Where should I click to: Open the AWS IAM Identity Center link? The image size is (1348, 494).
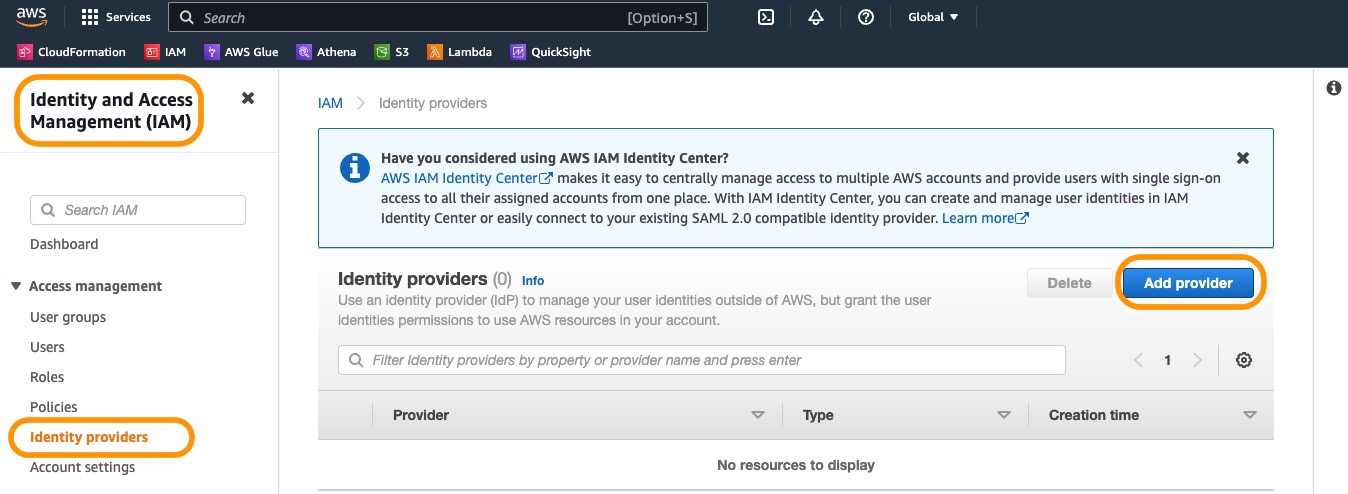point(467,177)
